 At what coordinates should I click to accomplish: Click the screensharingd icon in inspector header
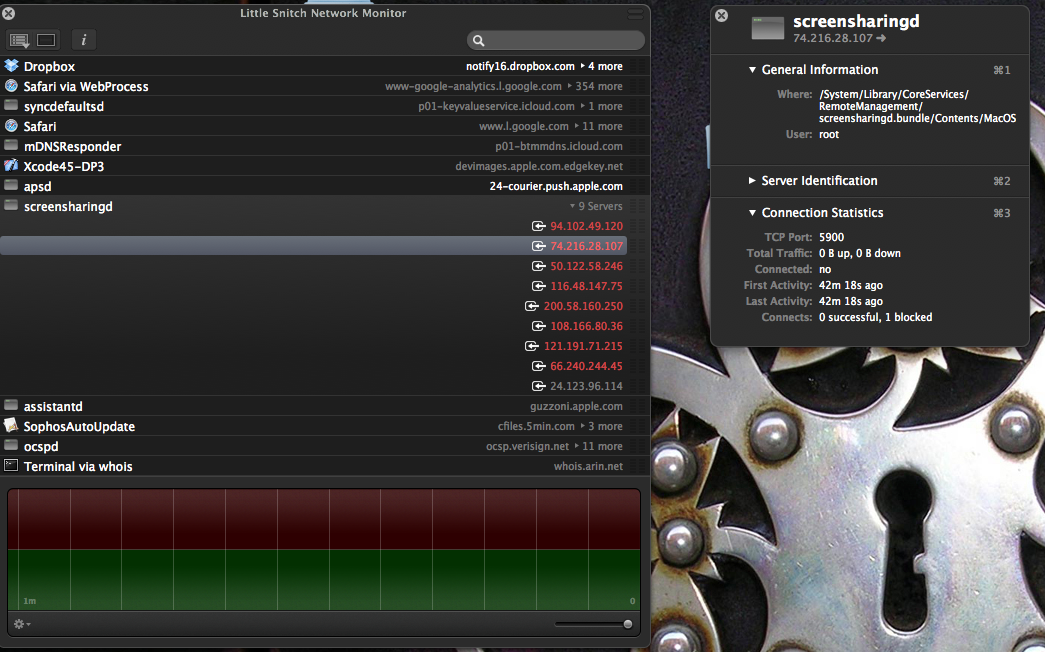[768, 28]
